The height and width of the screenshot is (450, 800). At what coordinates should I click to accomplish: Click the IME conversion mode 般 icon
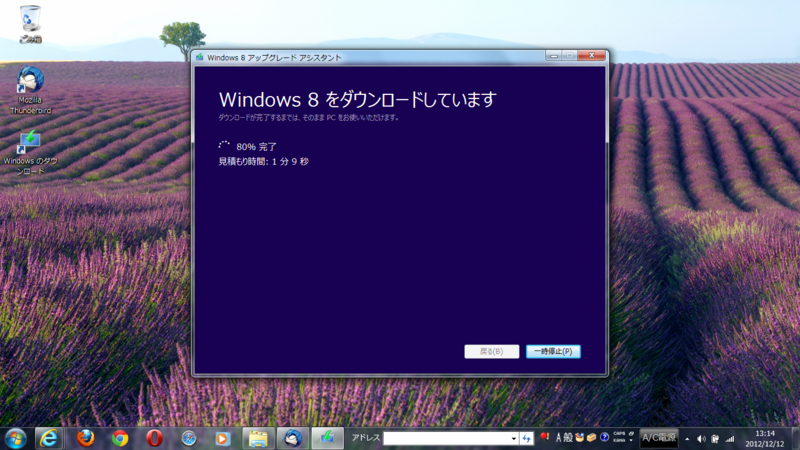coord(568,438)
